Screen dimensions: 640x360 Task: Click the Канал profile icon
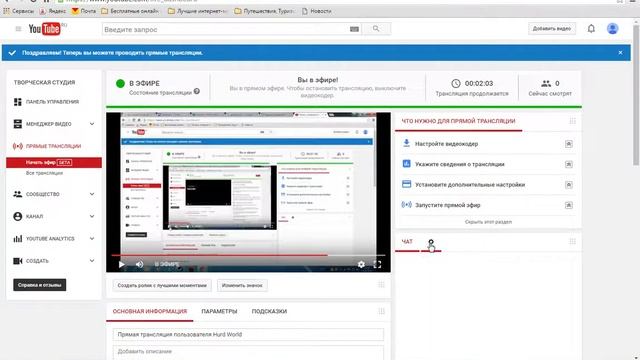(x=18, y=216)
